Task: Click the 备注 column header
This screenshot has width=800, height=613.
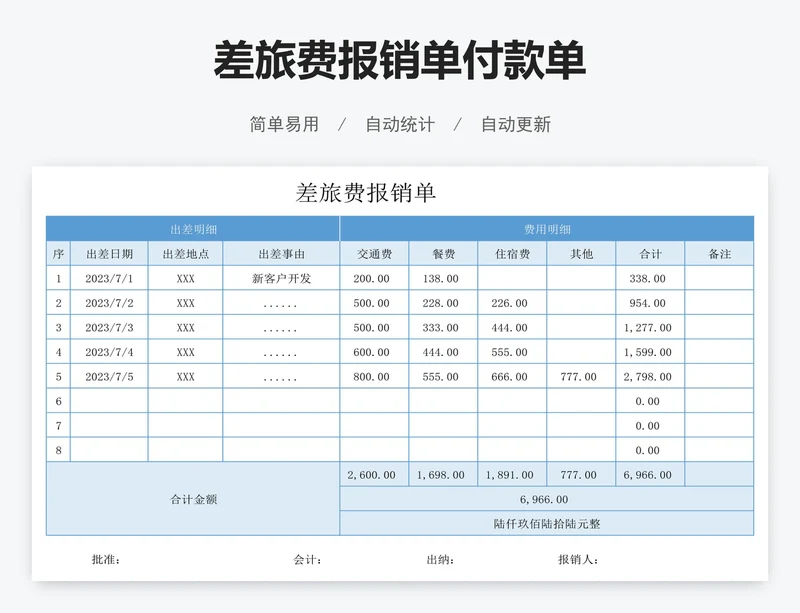Action: click(x=719, y=254)
